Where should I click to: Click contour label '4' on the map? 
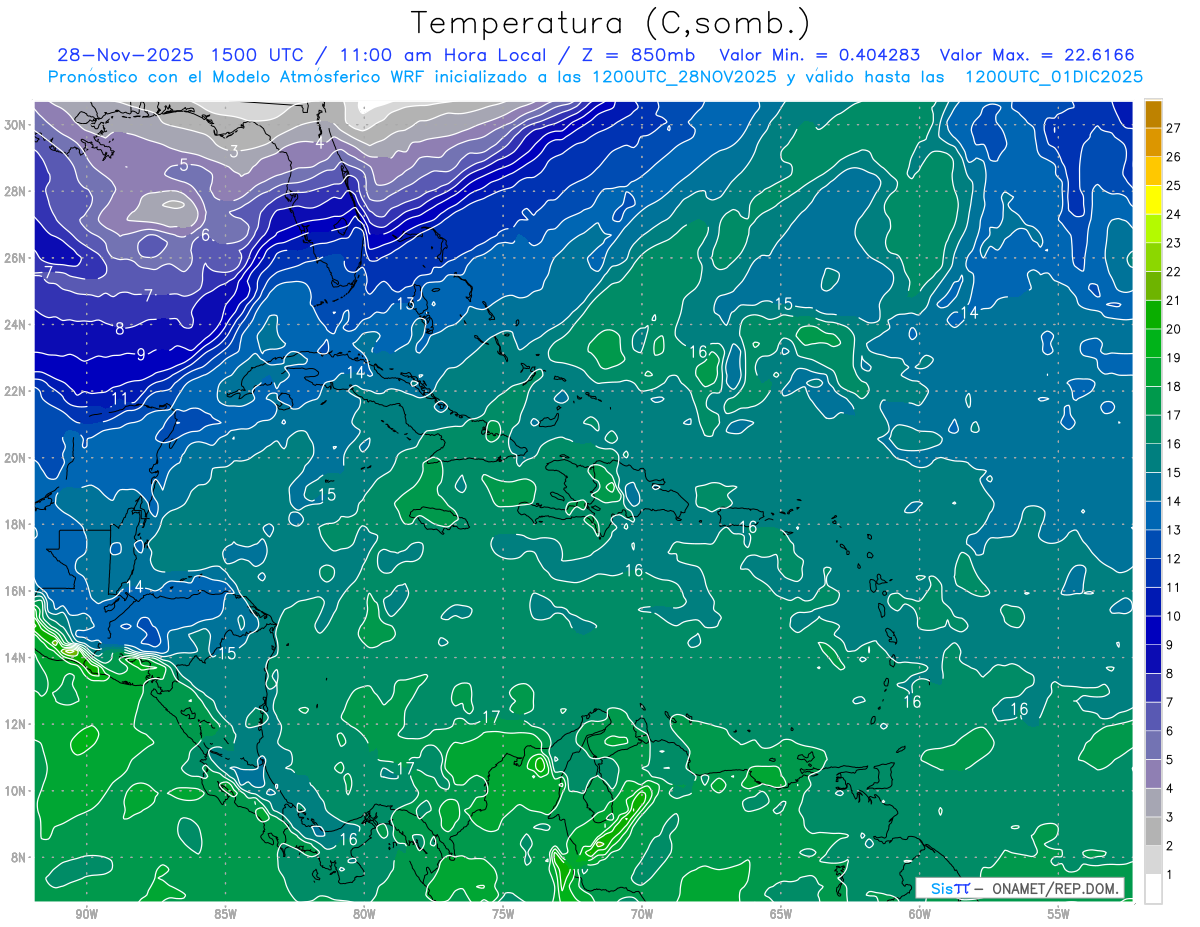(x=320, y=143)
